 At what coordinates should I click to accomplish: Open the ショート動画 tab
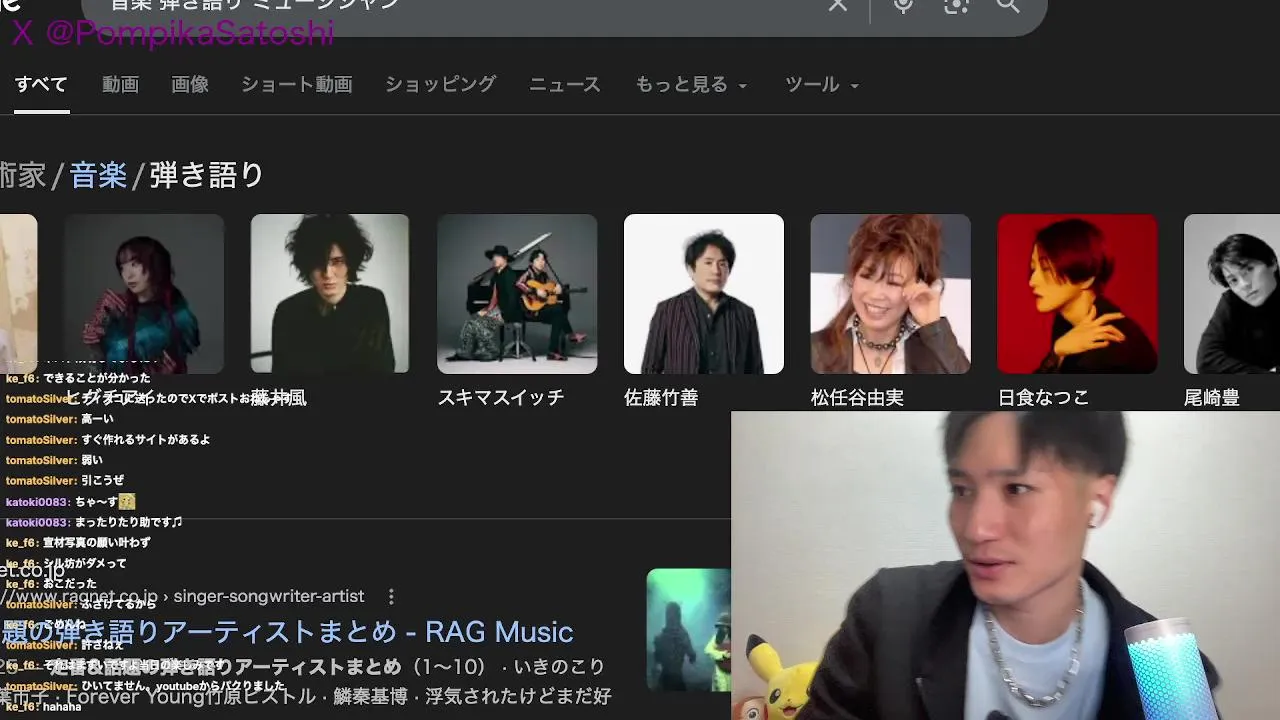click(x=297, y=84)
